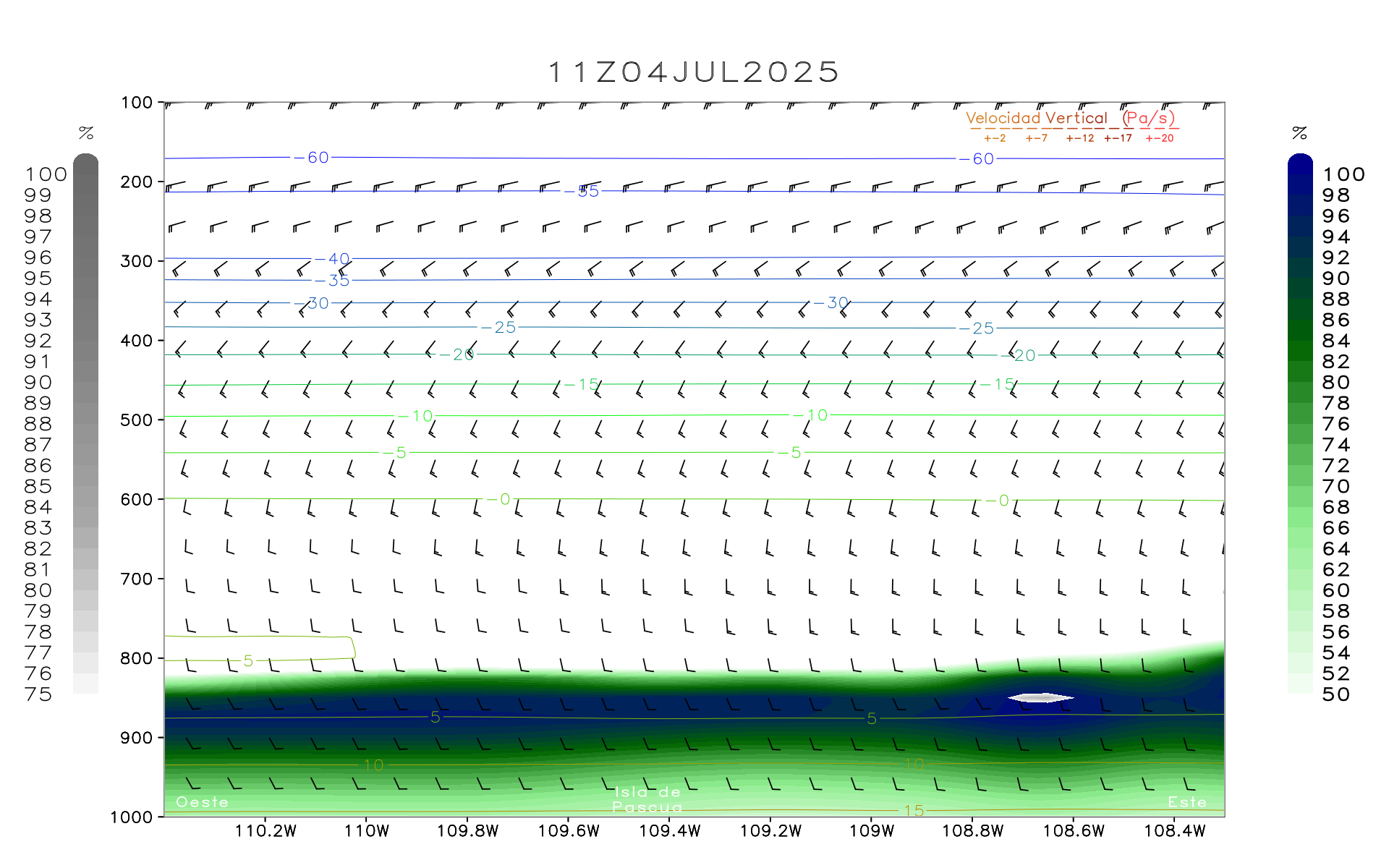Click the 110.2W longitude axis label
1389x868 pixels.
click(266, 831)
